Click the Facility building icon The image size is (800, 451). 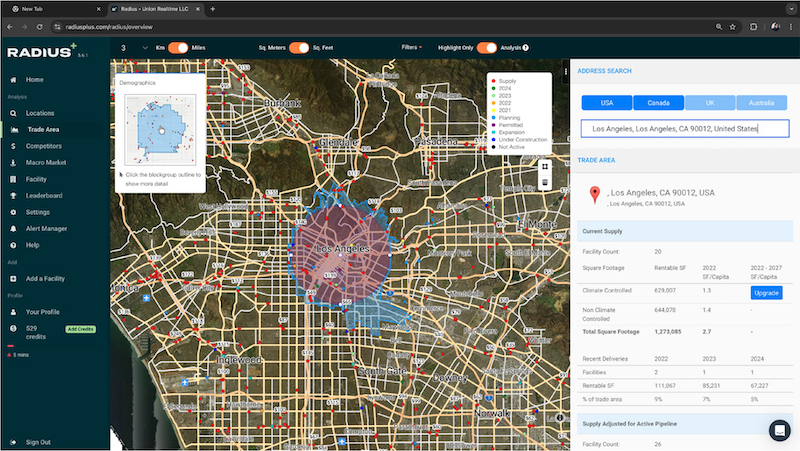coord(13,179)
